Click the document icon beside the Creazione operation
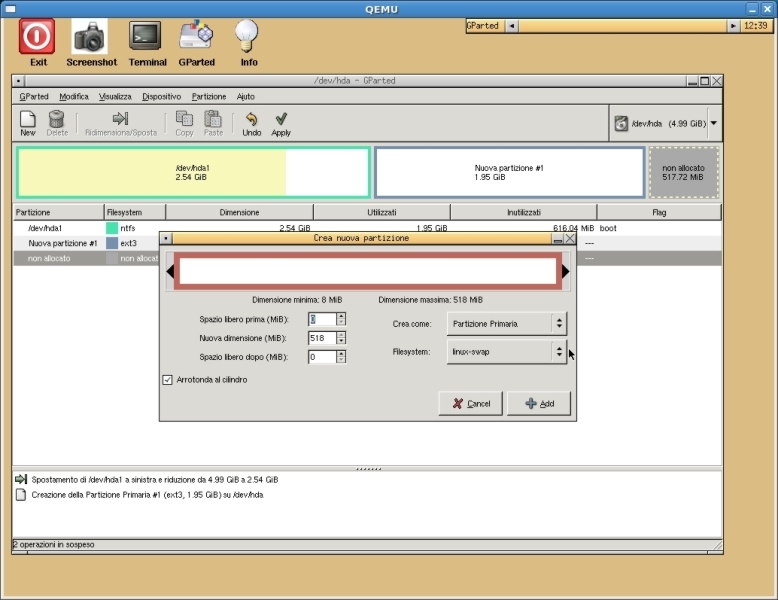Screen dimensions: 778x600 [21, 495]
